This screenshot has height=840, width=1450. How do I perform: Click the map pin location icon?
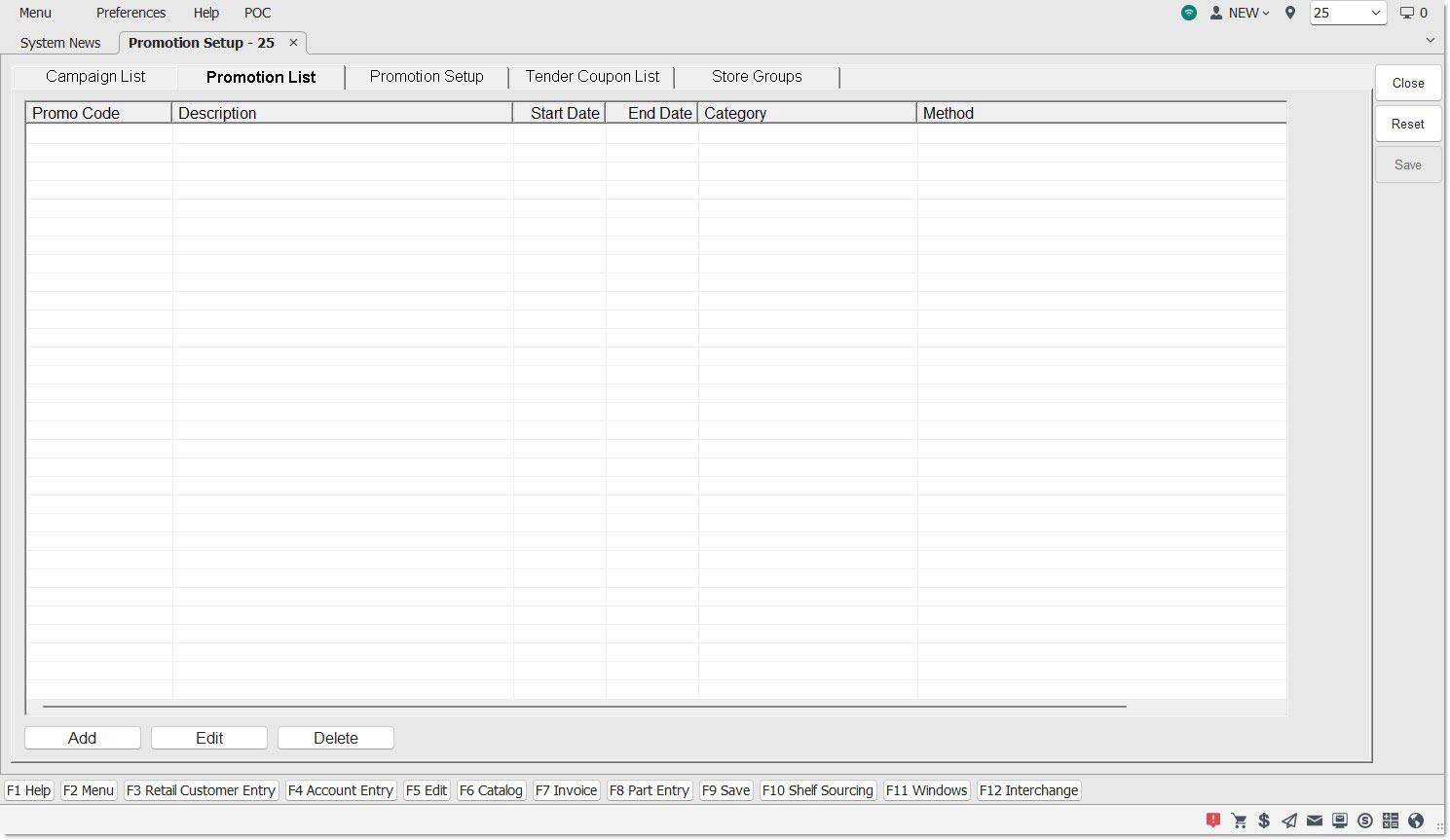(1290, 13)
